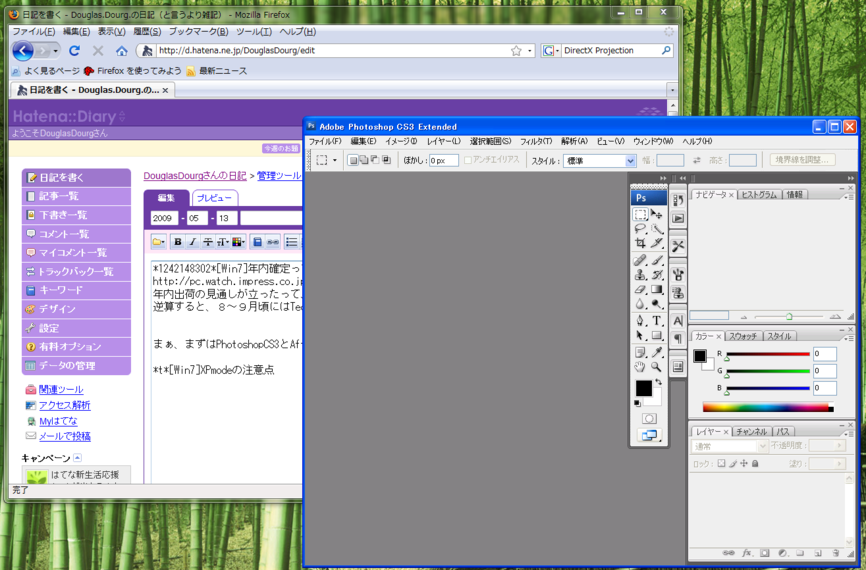Toggle lock transparent pixels in Layers panel

721,463
